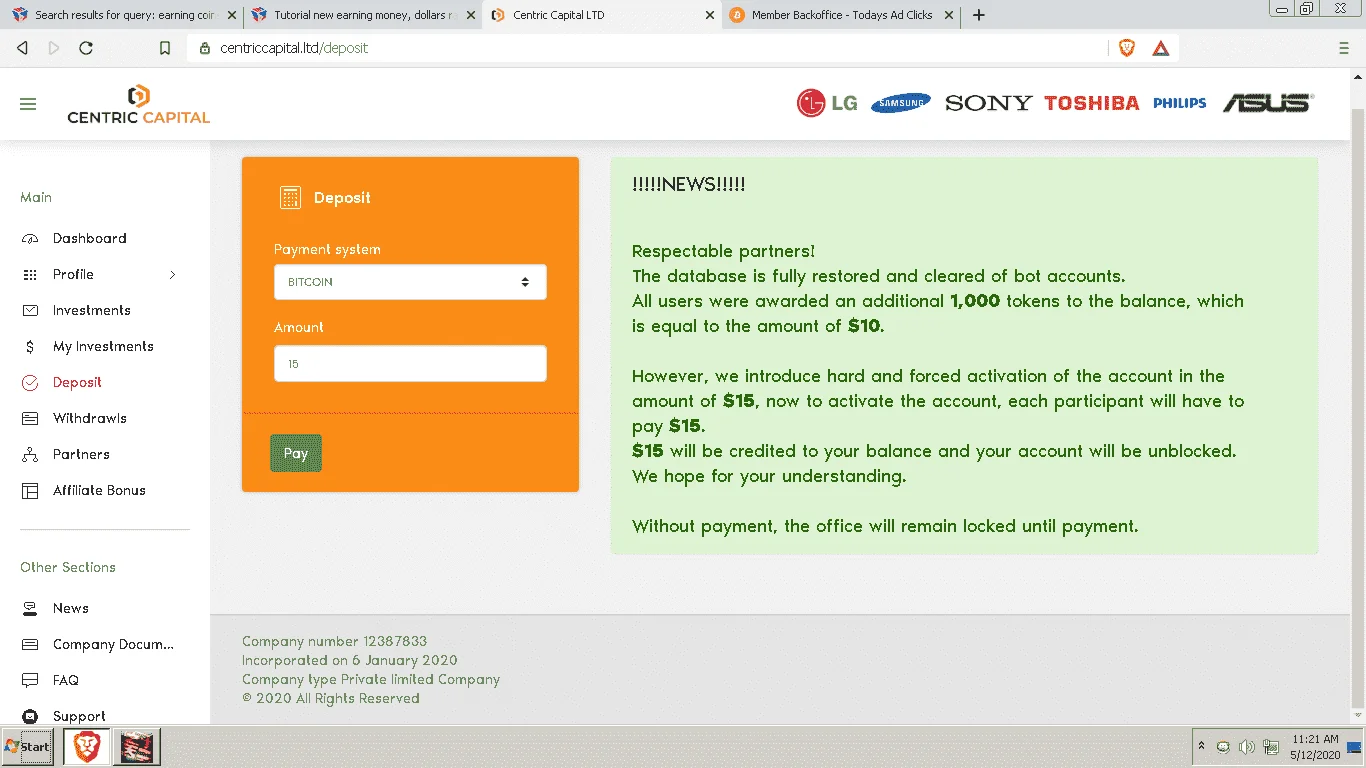Click the Brave browser taskbar icon

pyautogui.click(x=87, y=747)
